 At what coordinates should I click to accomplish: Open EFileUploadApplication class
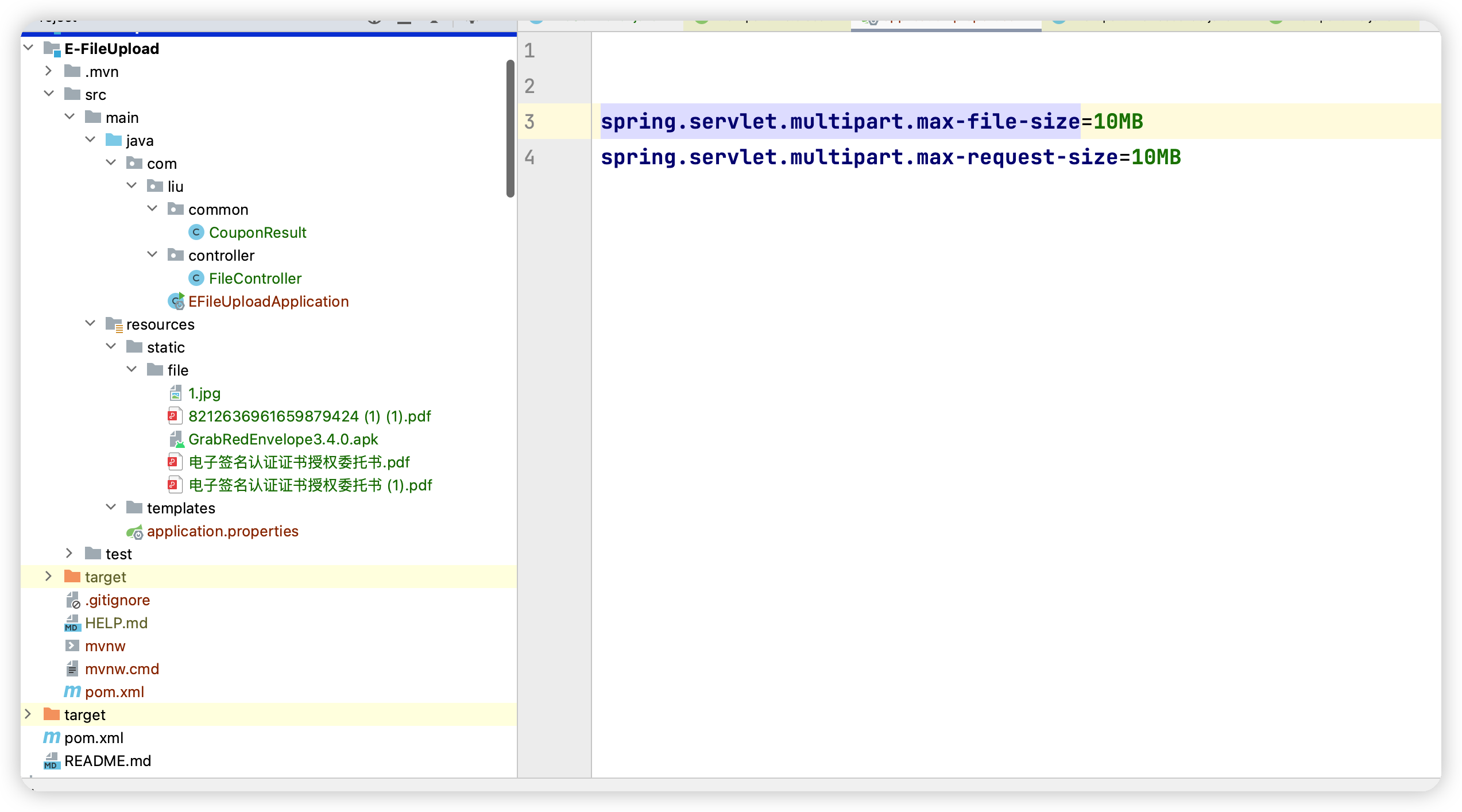[268, 301]
